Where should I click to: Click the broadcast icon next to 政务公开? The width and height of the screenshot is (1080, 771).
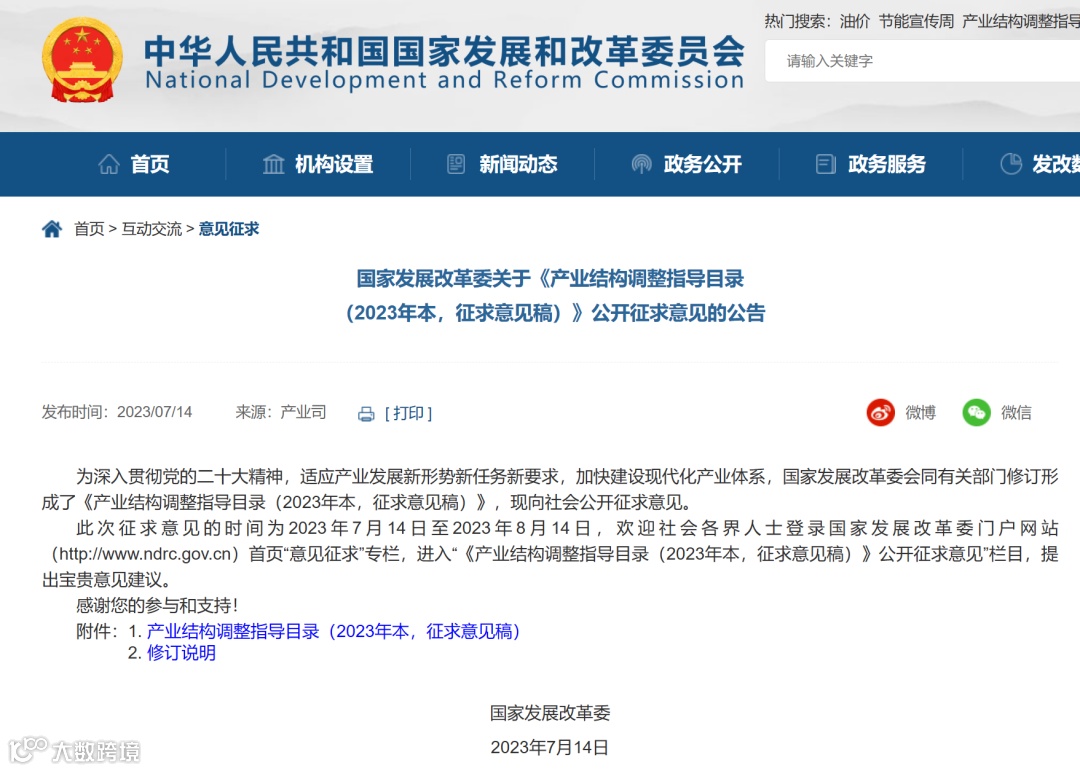pos(641,164)
